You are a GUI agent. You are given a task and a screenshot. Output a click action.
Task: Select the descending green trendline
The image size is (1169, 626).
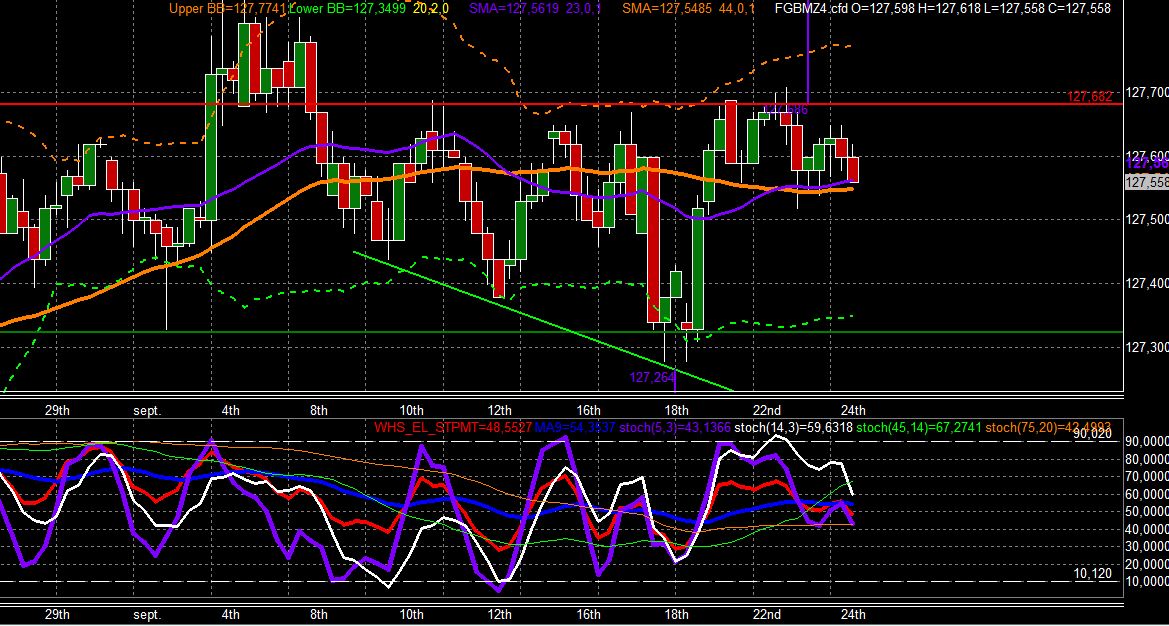[x=543, y=320]
